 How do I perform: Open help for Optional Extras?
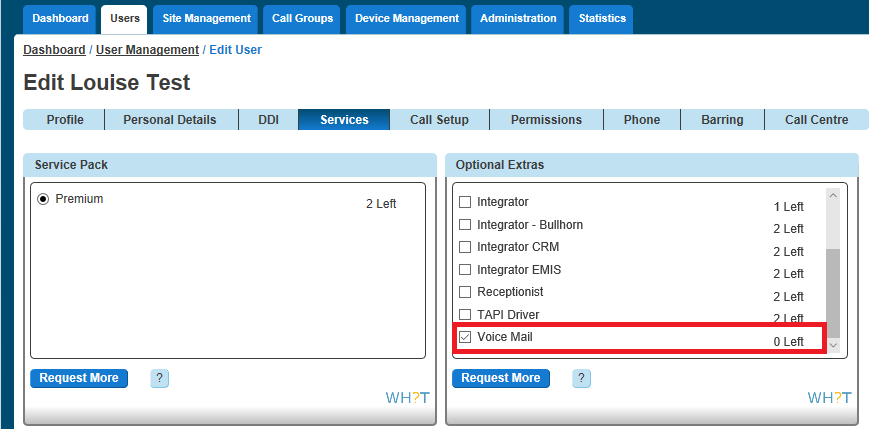(581, 379)
